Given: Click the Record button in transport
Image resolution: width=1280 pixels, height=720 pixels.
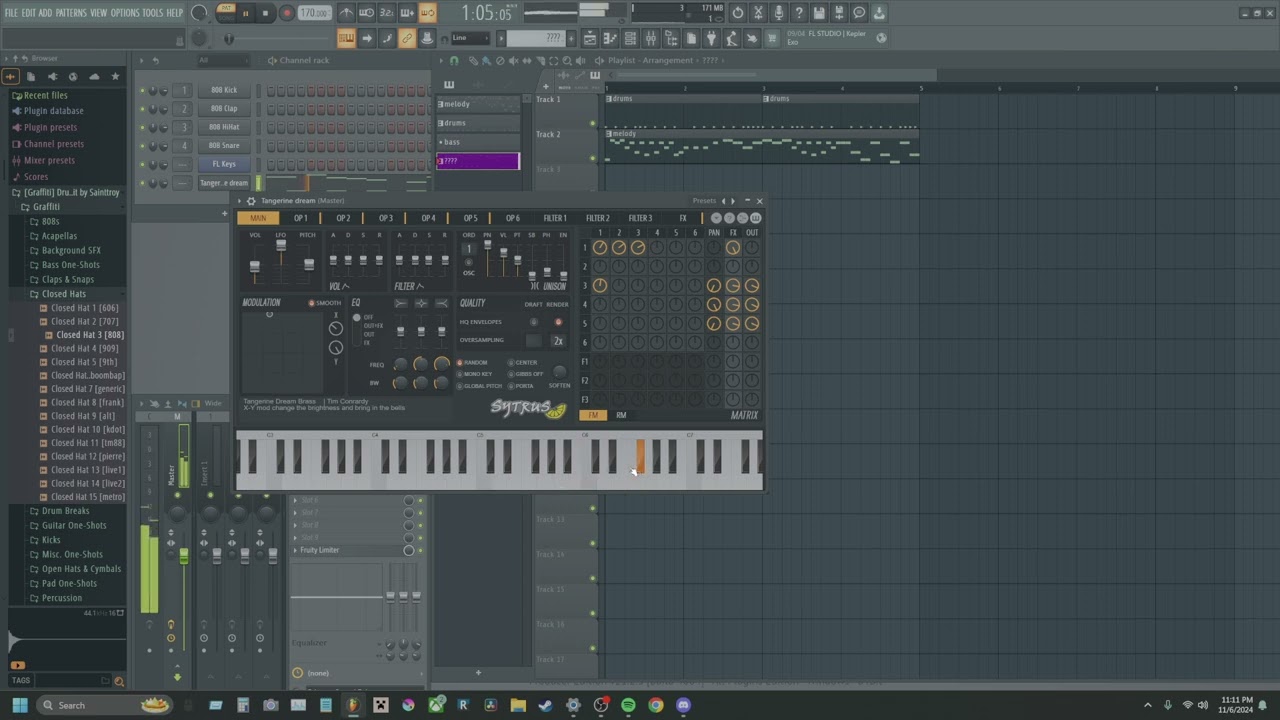Looking at the screenshot, I should click(x=287, y=13).
